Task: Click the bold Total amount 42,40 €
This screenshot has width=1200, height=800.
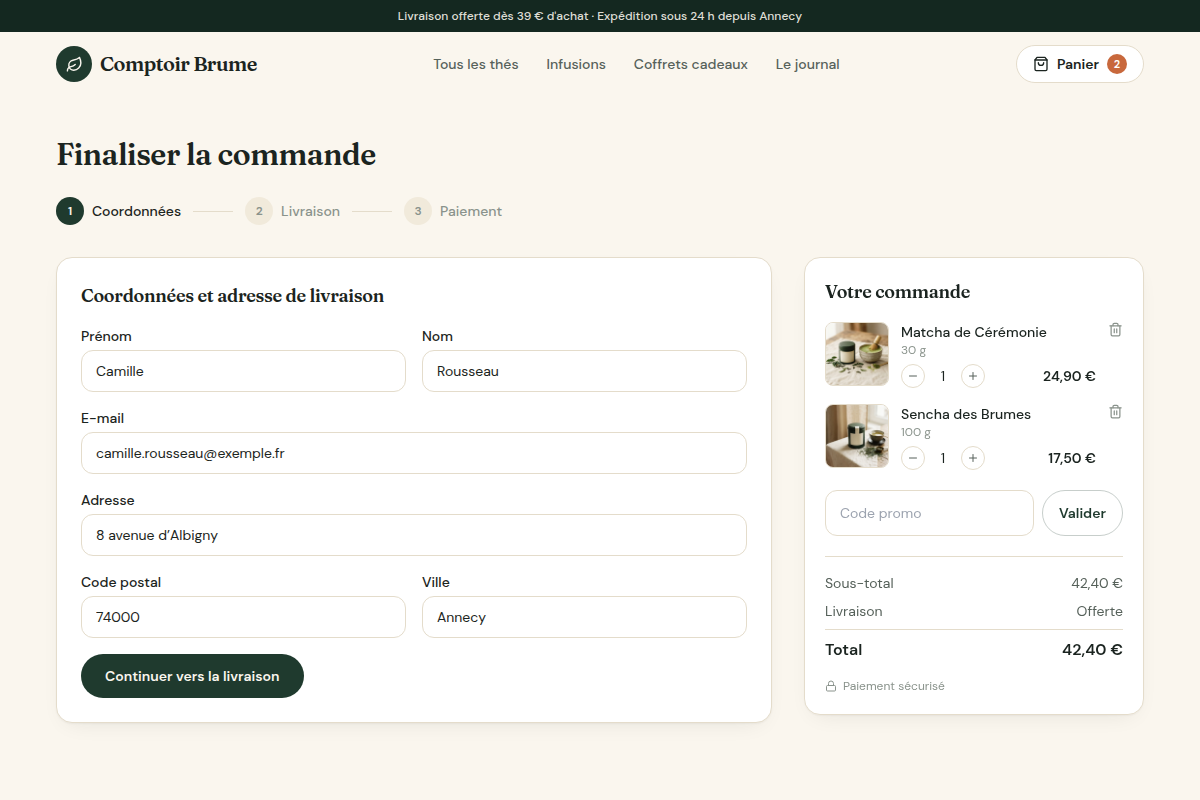Action: (x=1092, y=650)
